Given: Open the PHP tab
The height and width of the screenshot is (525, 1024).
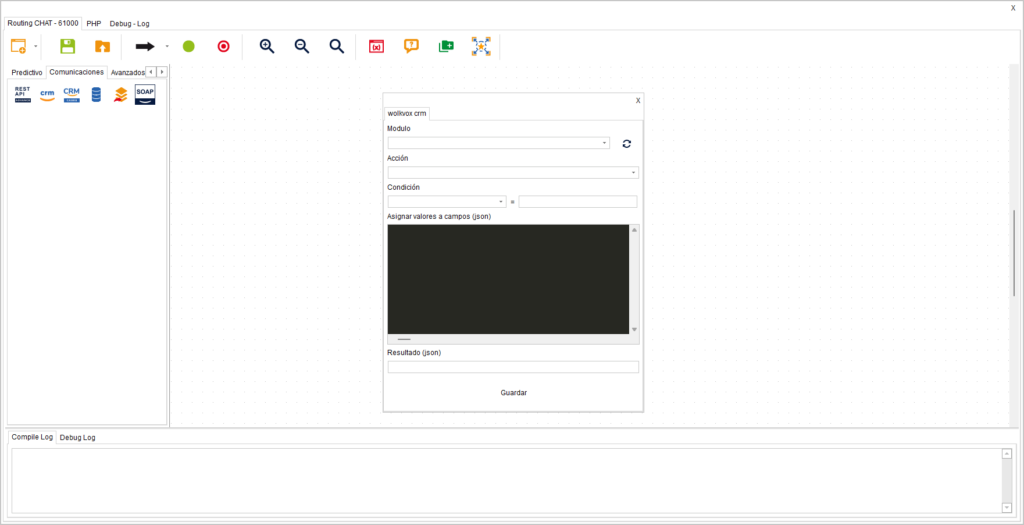Looking at the screenshot, I should tap(94, 24).
